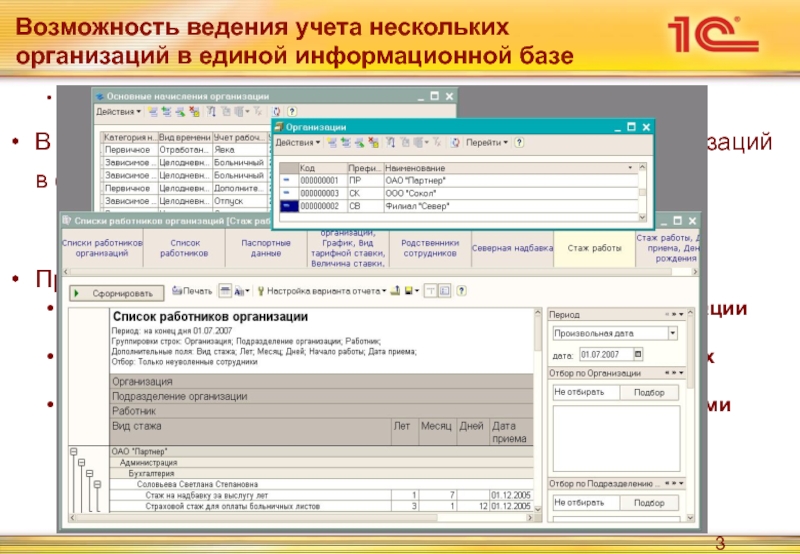Open the Северная надбавка tab

pos(512,248)
